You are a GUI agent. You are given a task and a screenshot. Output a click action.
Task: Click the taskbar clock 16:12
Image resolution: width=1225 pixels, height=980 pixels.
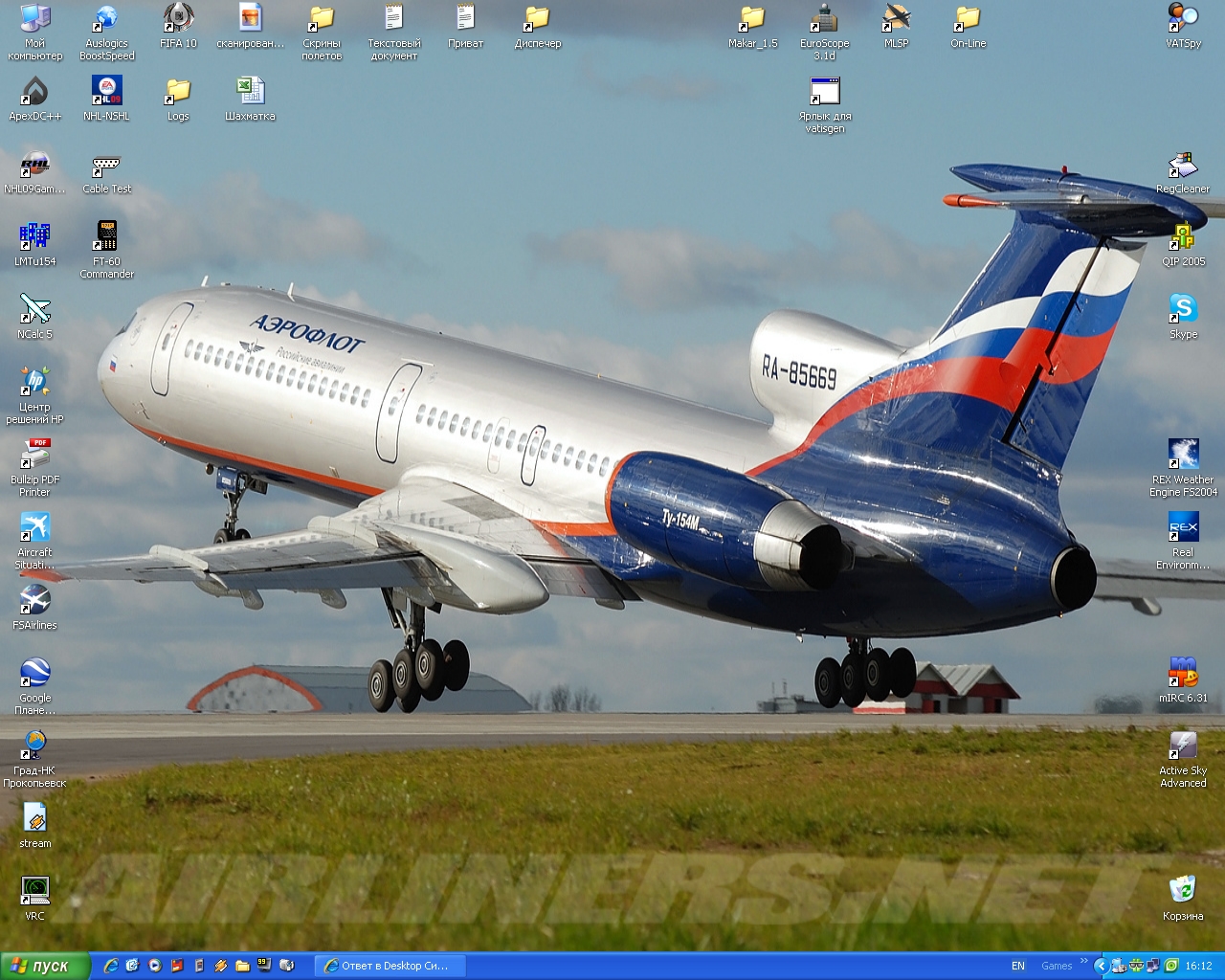[x=1198, y=966]
